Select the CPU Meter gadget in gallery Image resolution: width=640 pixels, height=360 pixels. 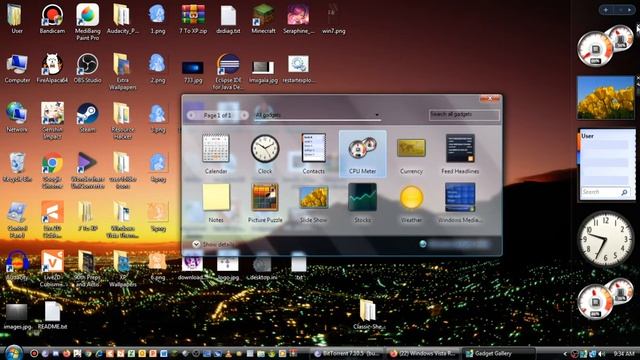click(362, 154)
